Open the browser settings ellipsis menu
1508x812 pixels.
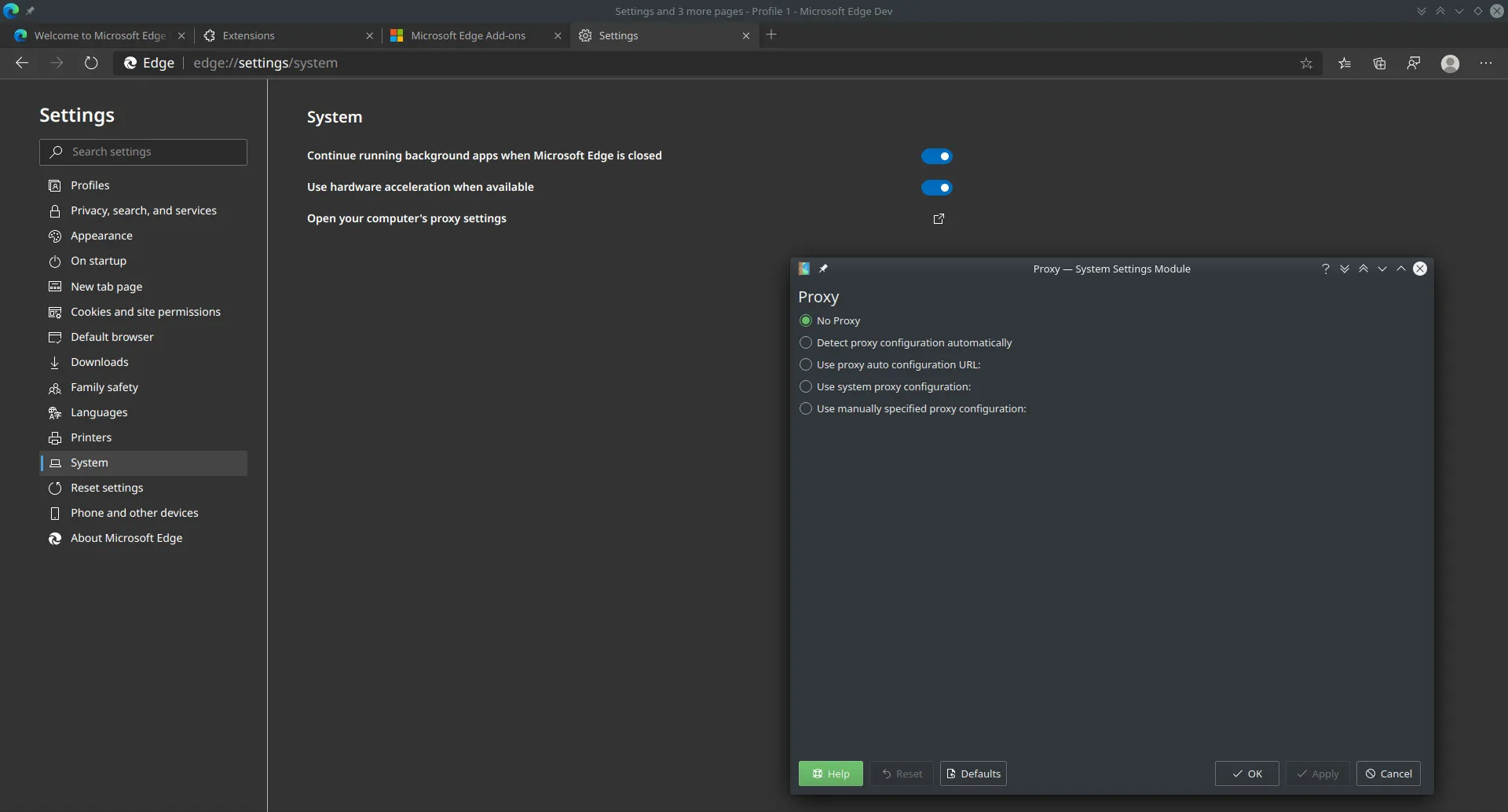click(x=1487, y=63)
